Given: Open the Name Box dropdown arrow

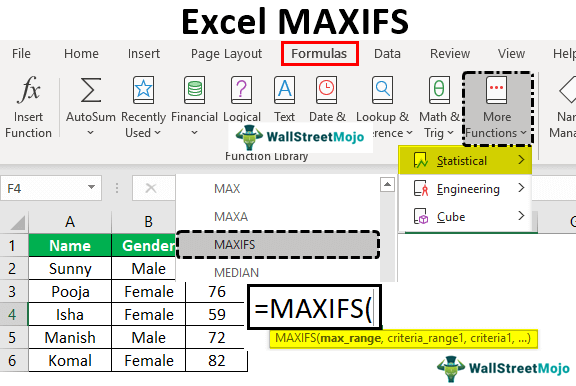Looking at the screenshot, I should coord(91,187).
